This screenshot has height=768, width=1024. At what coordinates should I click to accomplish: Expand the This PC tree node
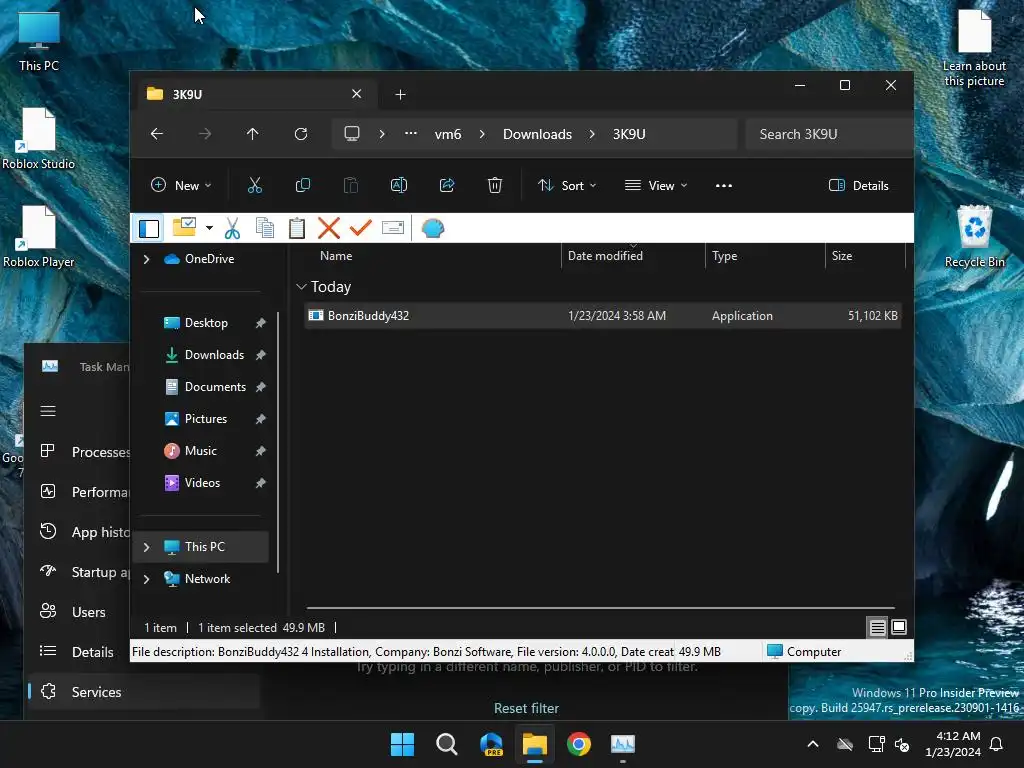146,547
